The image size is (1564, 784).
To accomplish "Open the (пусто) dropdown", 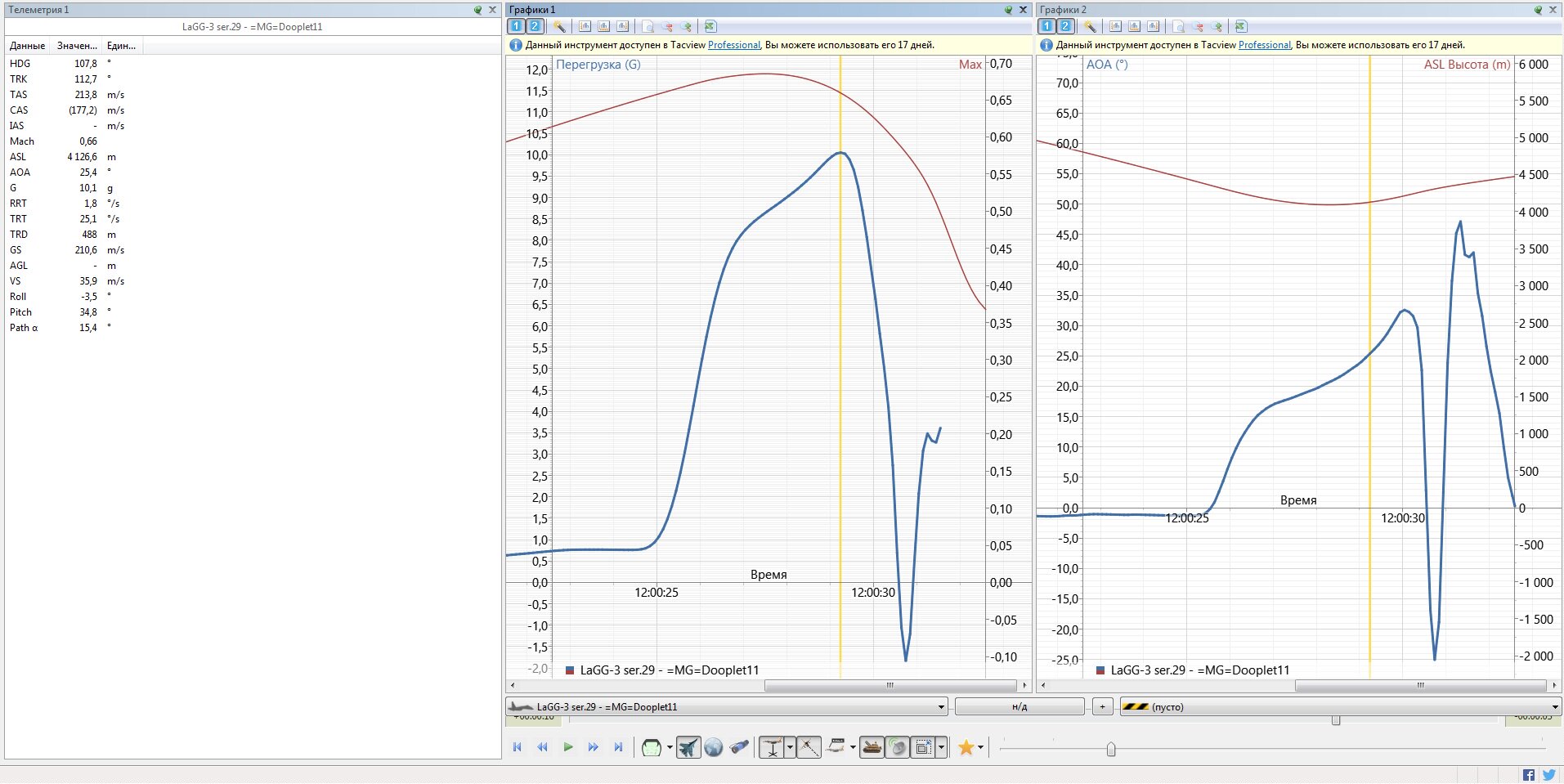I will [1553, 707].
